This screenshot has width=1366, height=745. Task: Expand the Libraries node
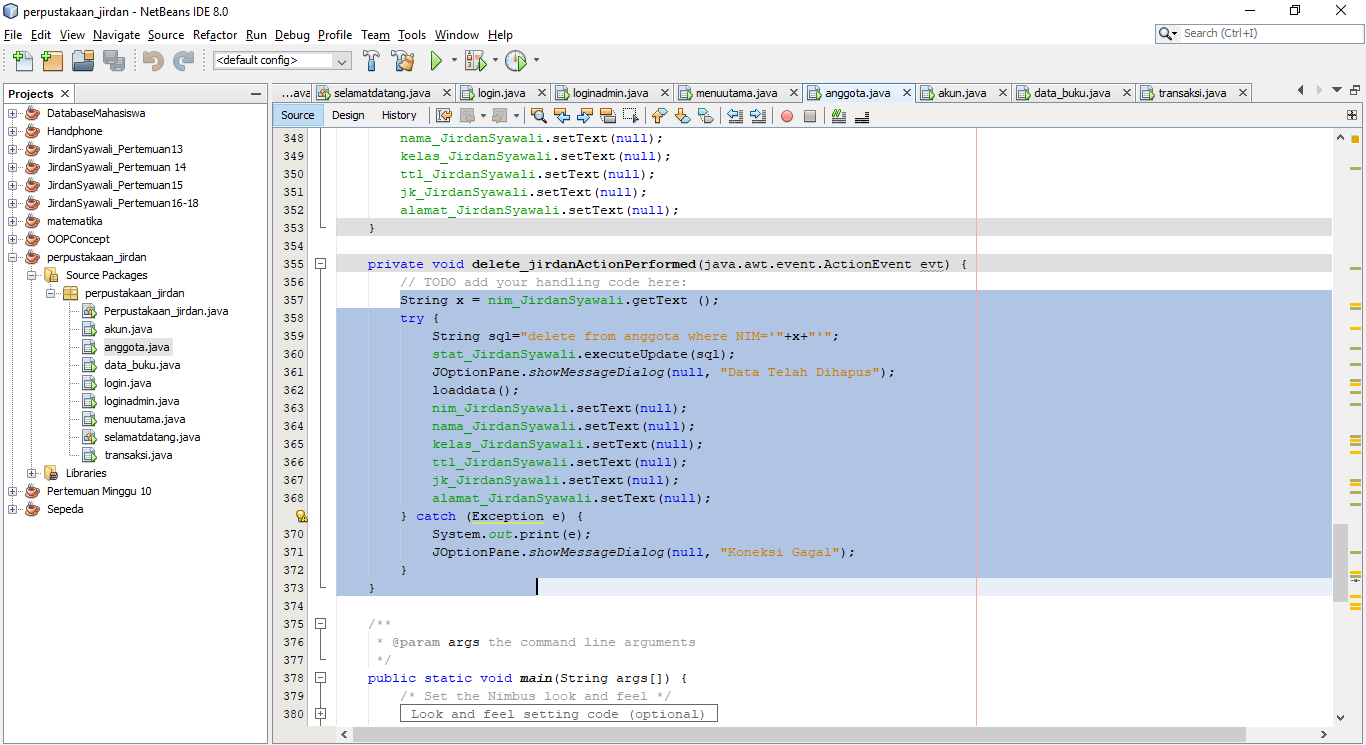[32, 472]
